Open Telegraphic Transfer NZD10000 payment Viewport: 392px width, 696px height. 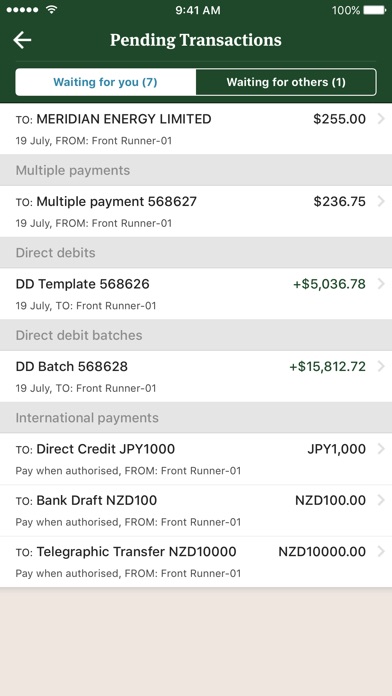(x=196, y=562)
